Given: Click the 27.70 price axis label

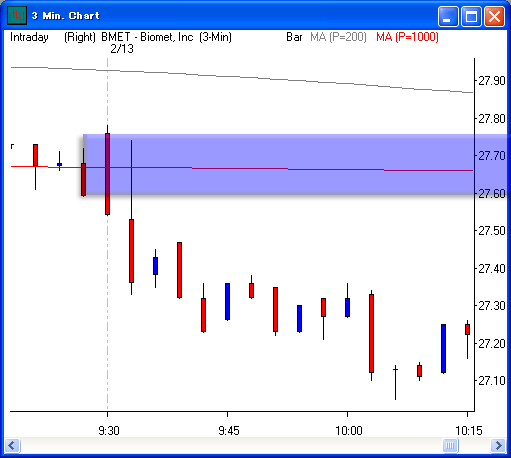Looking at the screenshot, I should coord(492,156).
